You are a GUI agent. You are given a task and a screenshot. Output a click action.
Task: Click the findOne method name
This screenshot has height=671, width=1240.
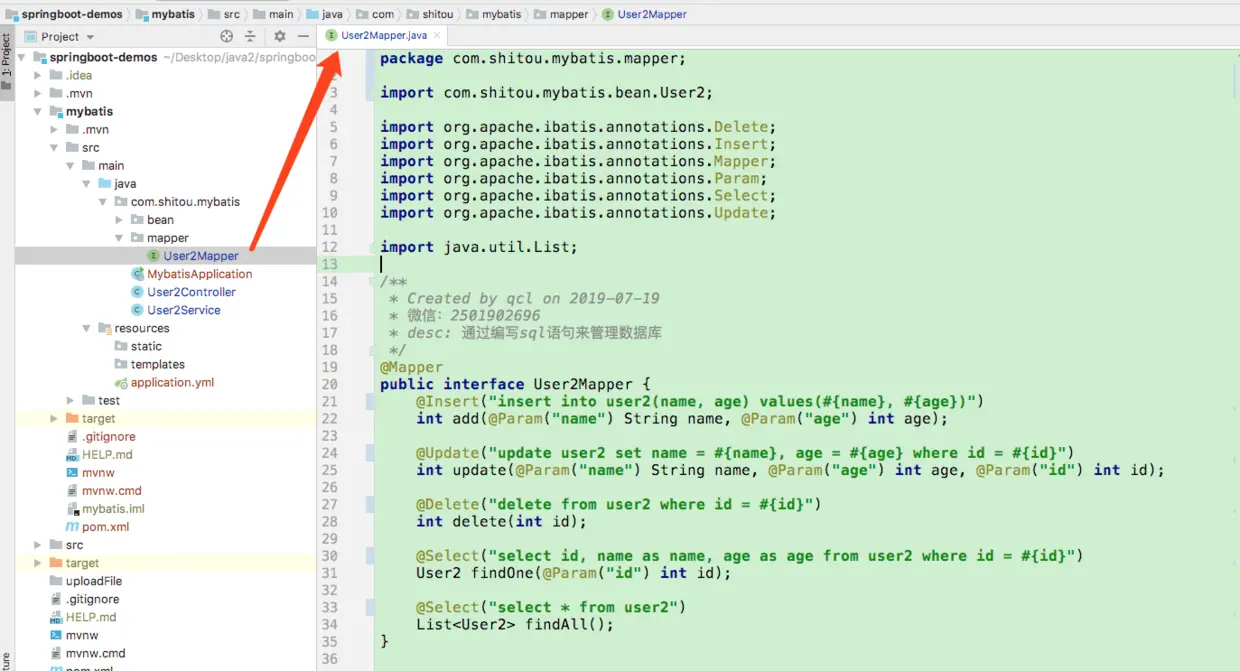pos(501,573)
